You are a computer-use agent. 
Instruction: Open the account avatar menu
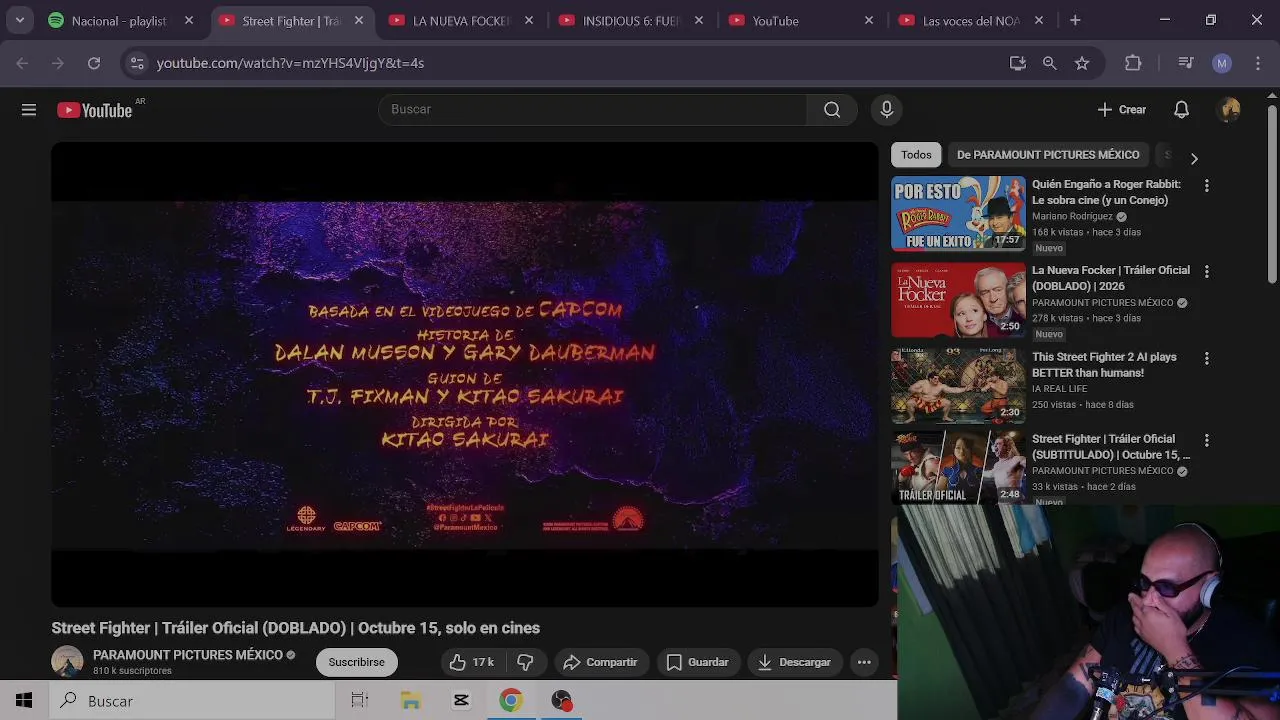coord(1230,110)
